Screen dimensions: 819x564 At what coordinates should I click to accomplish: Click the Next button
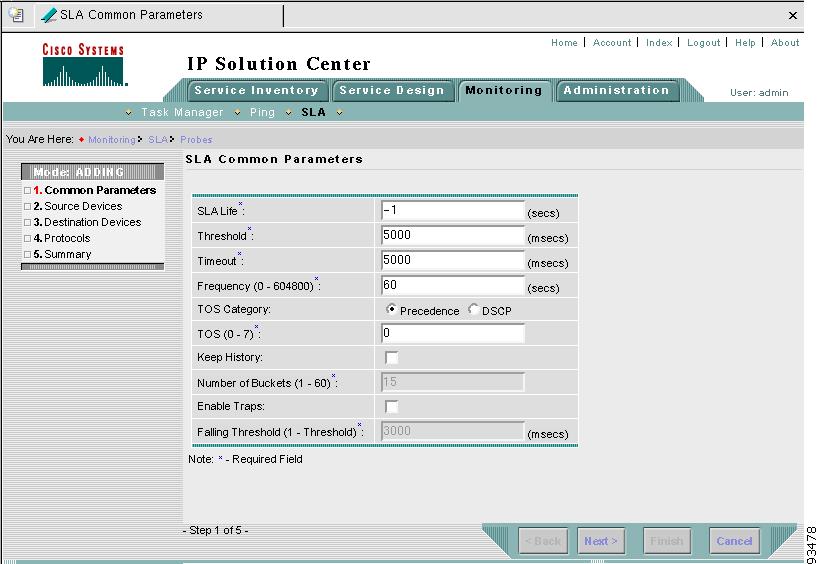point(601,541)
